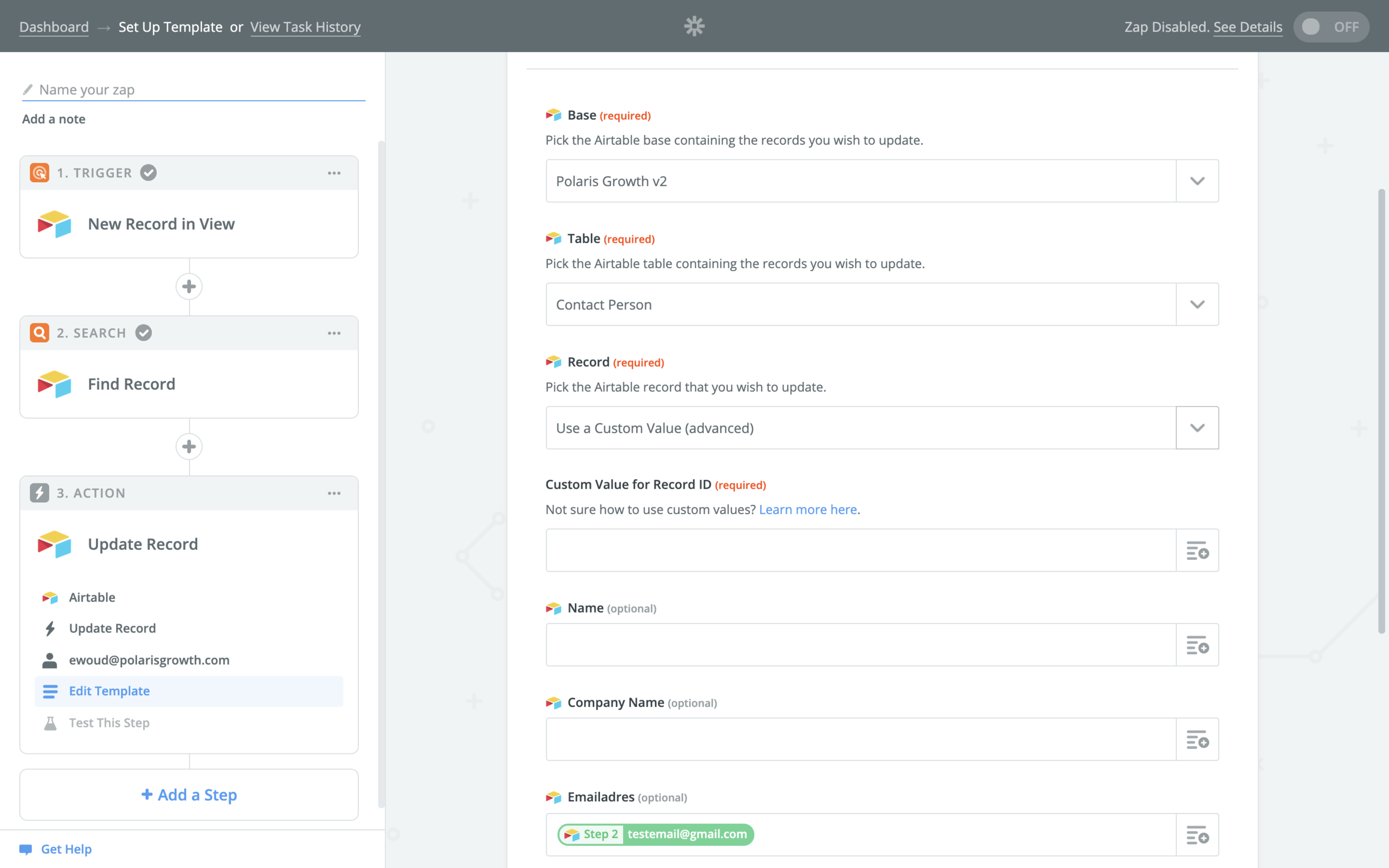Expand Record dropdown with chevron arrow

pyautogui.click(x=1197, y=428)
